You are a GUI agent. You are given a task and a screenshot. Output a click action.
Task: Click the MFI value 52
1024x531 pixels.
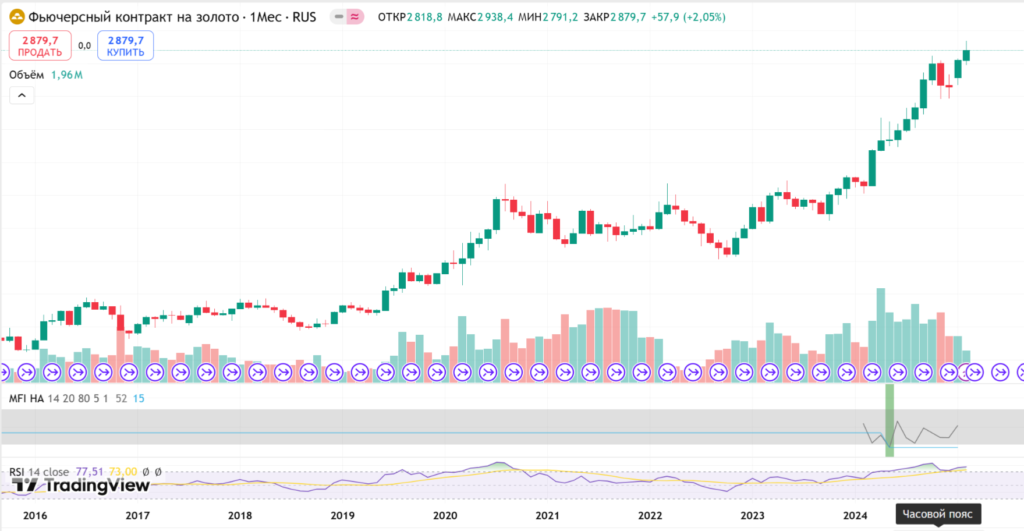(121, 398)
